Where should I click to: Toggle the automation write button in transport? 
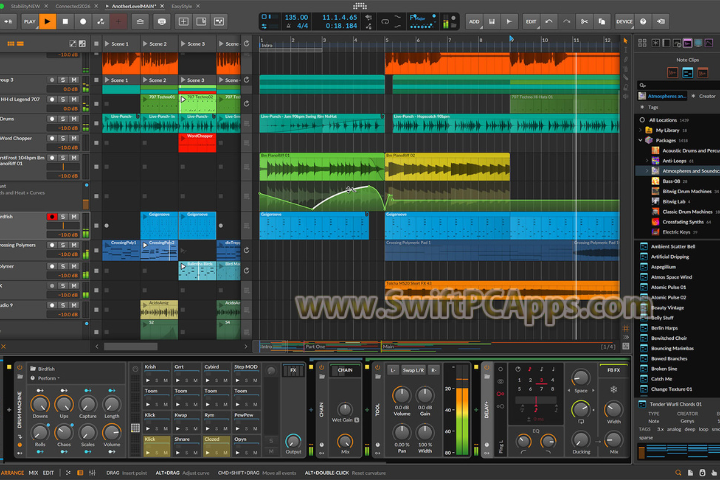(101, 21)
